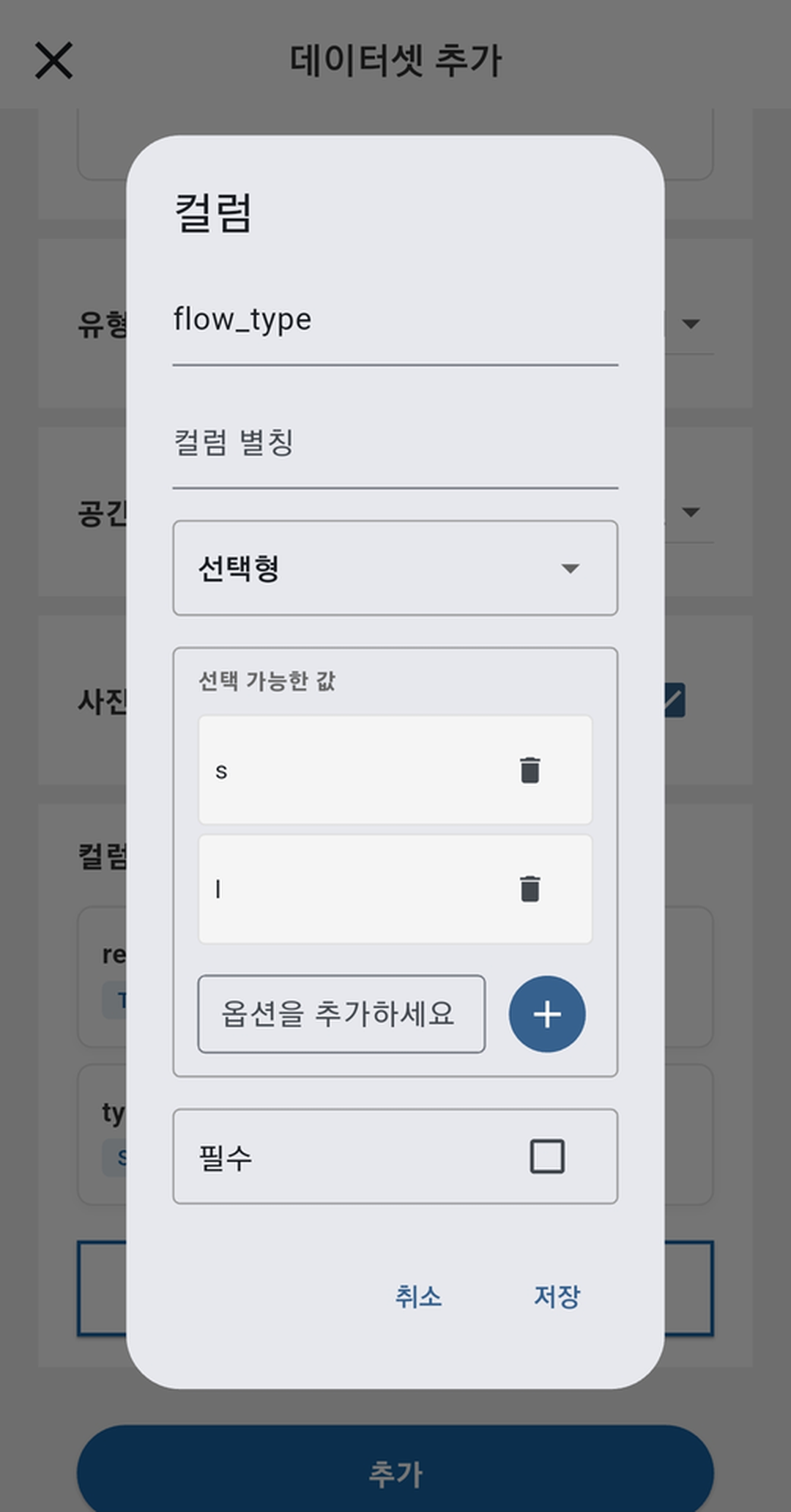Click the 선택형 dropdown chevron

[x=571, y=568]
